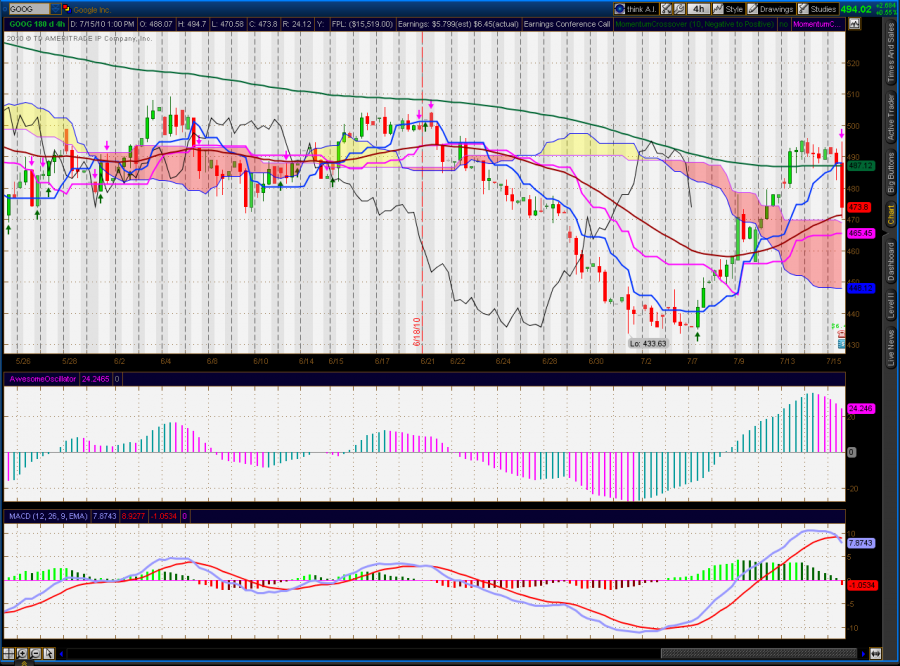Click the GOOG symbol input field
Image resolution: width=900 pixels, height=666 pixels.
[29, 9]
